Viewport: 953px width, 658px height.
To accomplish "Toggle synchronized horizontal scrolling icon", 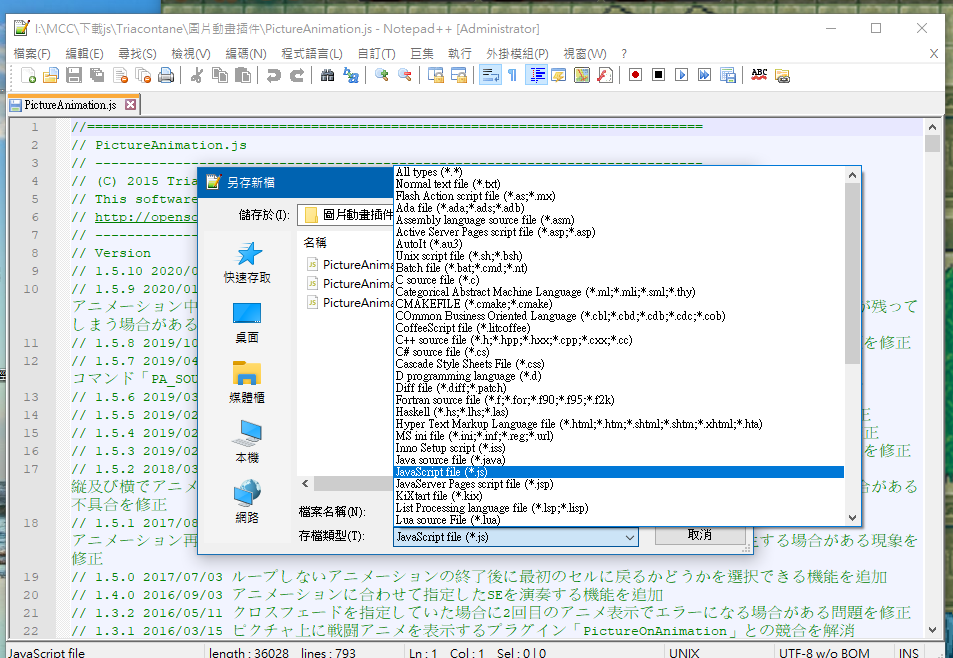I will (x=459, y=75).
